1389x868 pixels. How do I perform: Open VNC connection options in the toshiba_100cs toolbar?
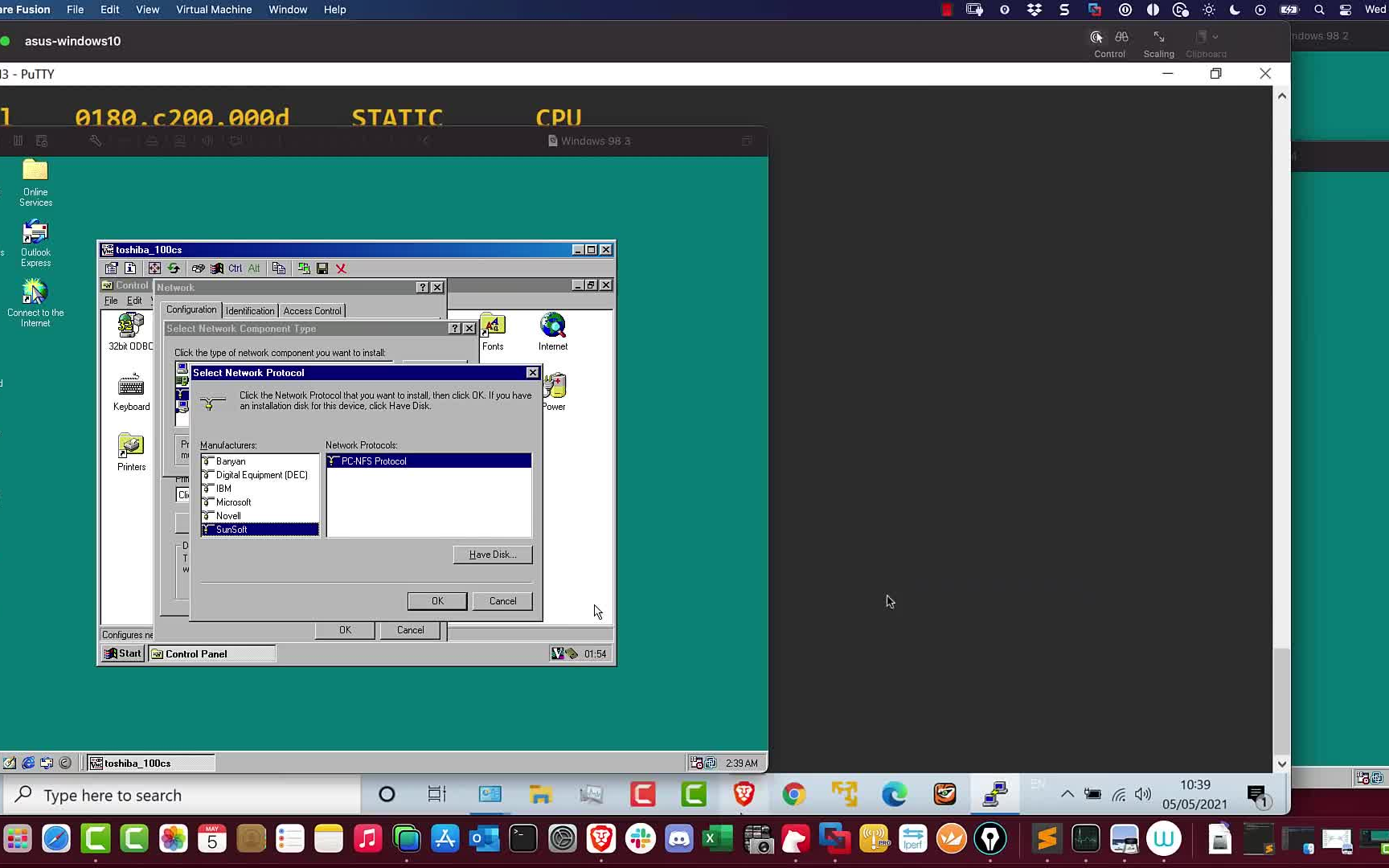111,268
